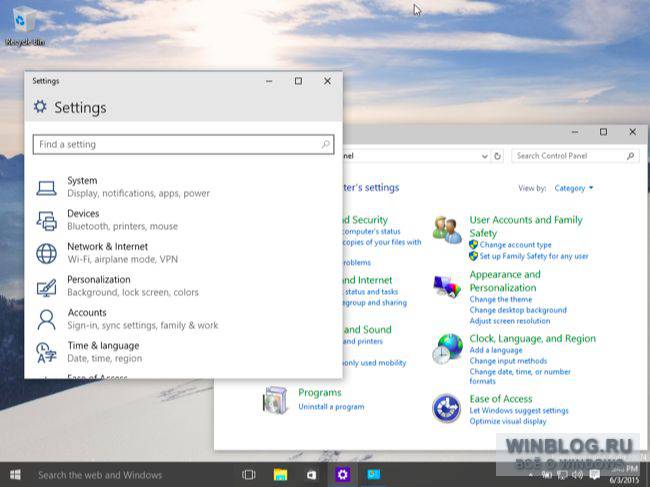
Task: Click the System laptop icon
Action: coord(46,188)
